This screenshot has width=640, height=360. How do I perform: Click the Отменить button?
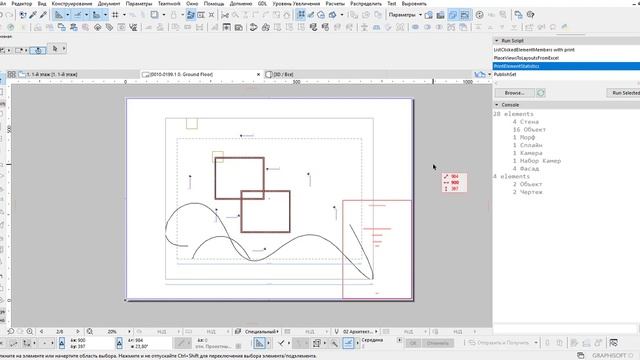coord(438,343)
